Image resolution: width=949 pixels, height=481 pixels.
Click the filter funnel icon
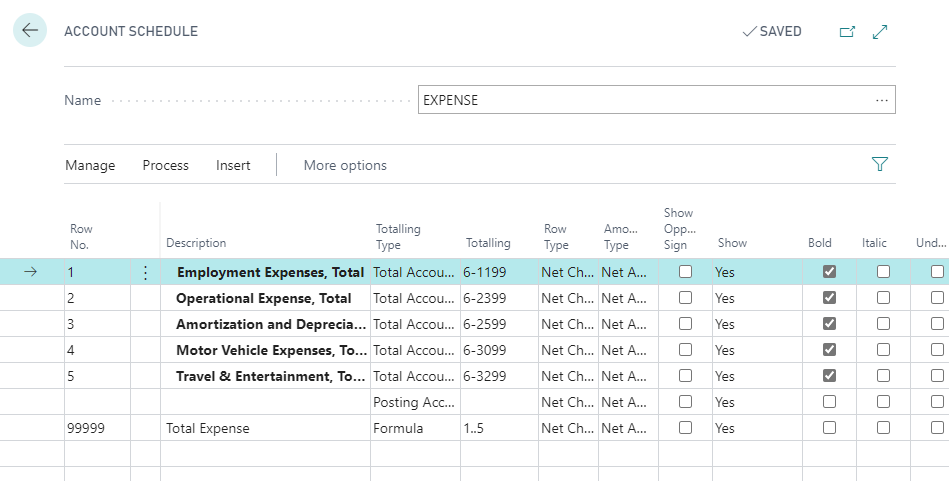[880, 165]
